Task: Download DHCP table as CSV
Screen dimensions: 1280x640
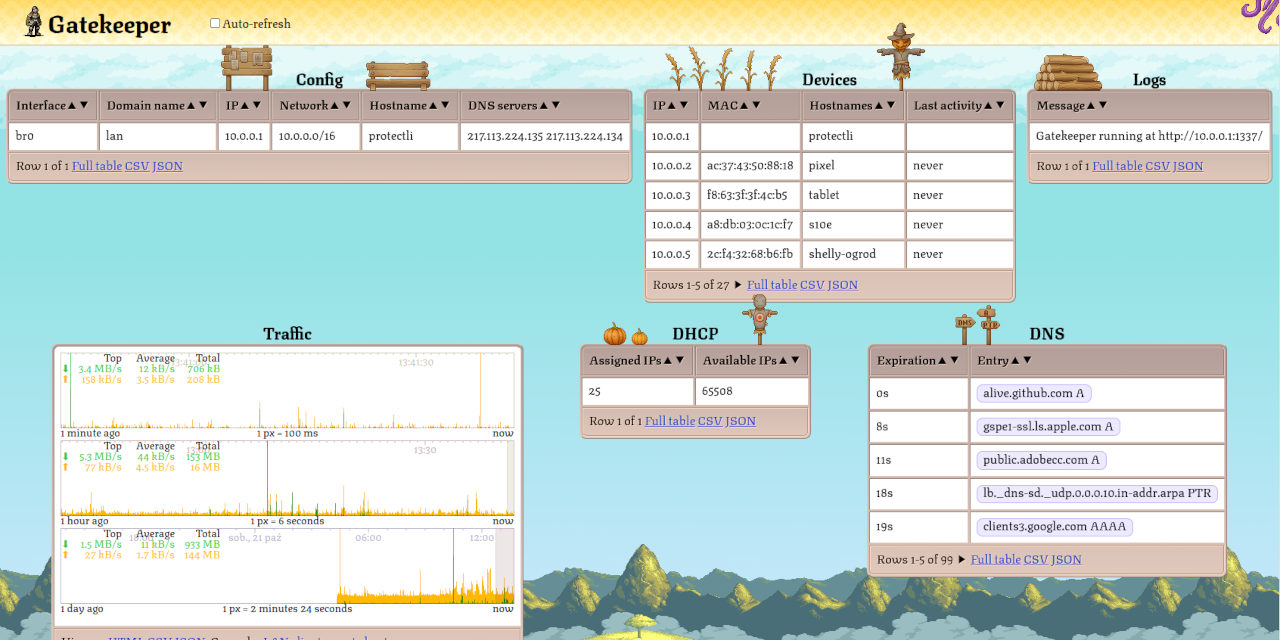Action: point(710,421)
